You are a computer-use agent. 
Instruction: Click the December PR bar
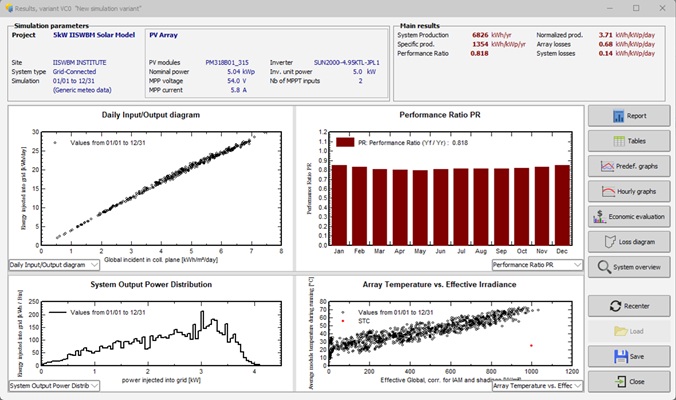562,205
